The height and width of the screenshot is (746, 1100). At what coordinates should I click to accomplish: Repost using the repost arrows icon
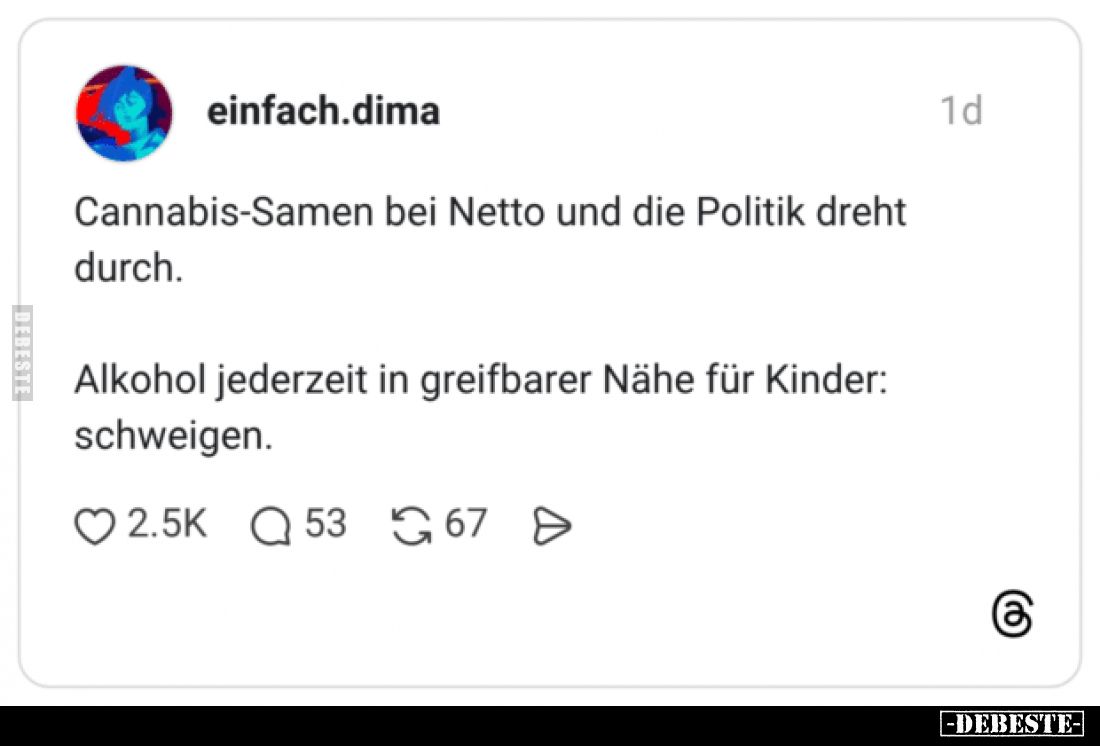point(412,523)
